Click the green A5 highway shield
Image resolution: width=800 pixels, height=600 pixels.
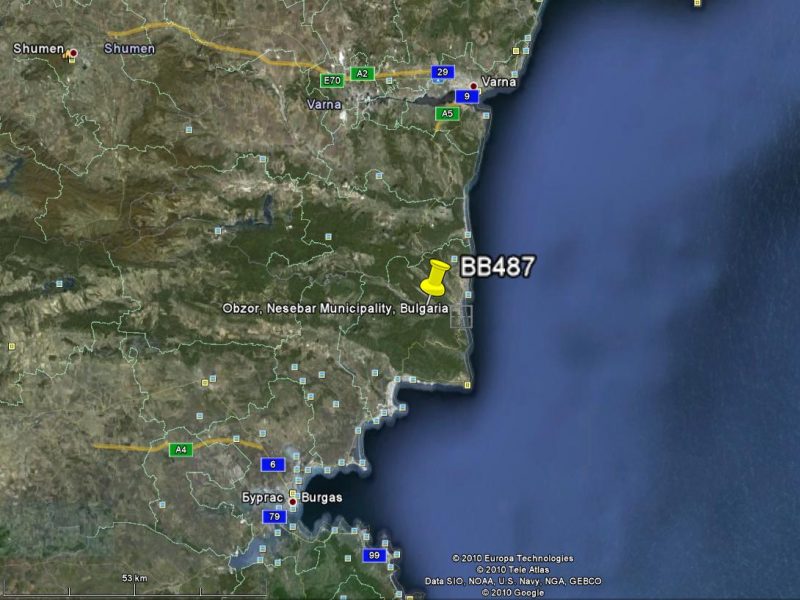coord(446,114)
